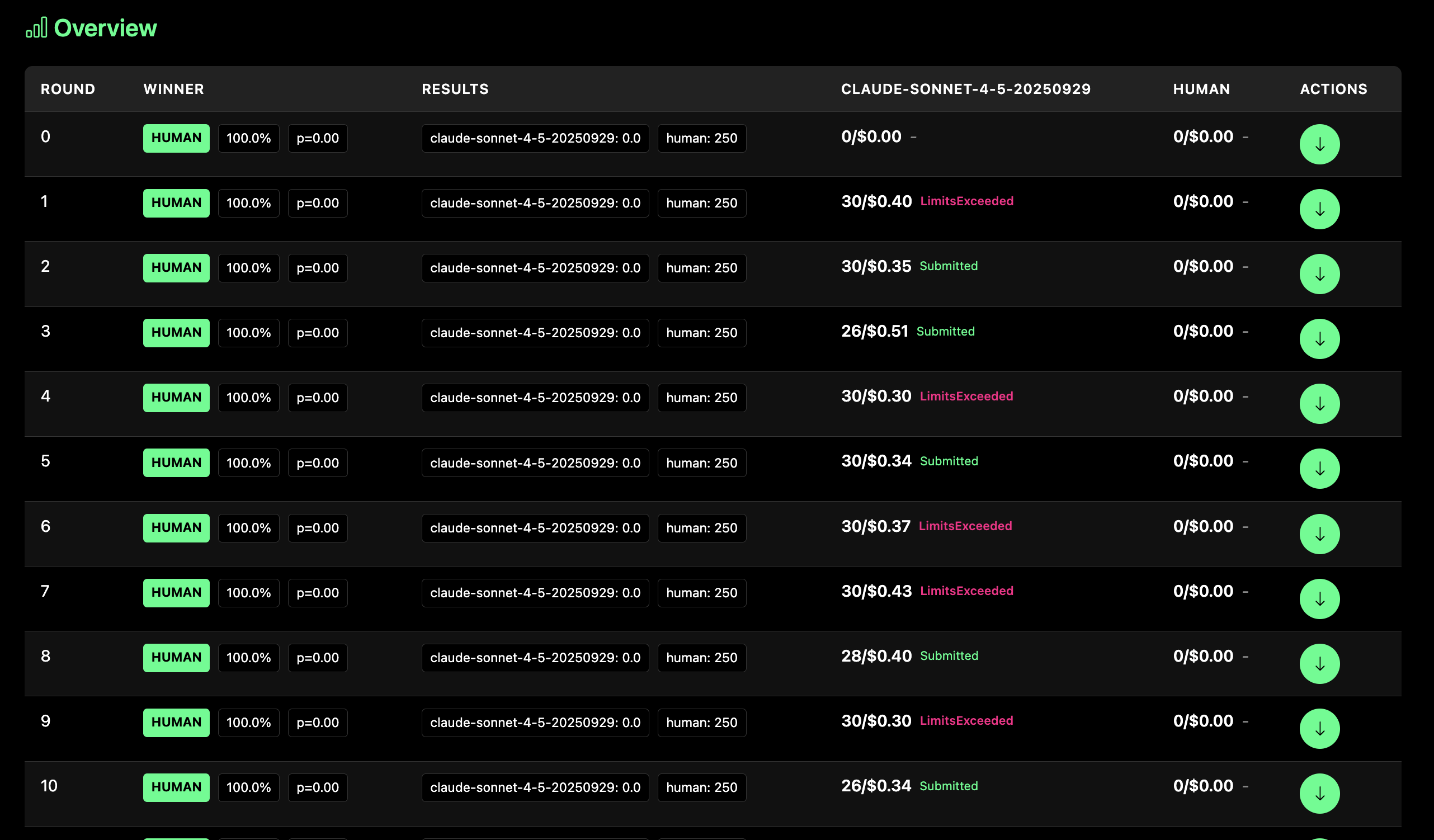Click the LimitsExceeded label in round 6
Image resolution: width=1434 pixels, height=840 pixels.
[x=965, y=526]
